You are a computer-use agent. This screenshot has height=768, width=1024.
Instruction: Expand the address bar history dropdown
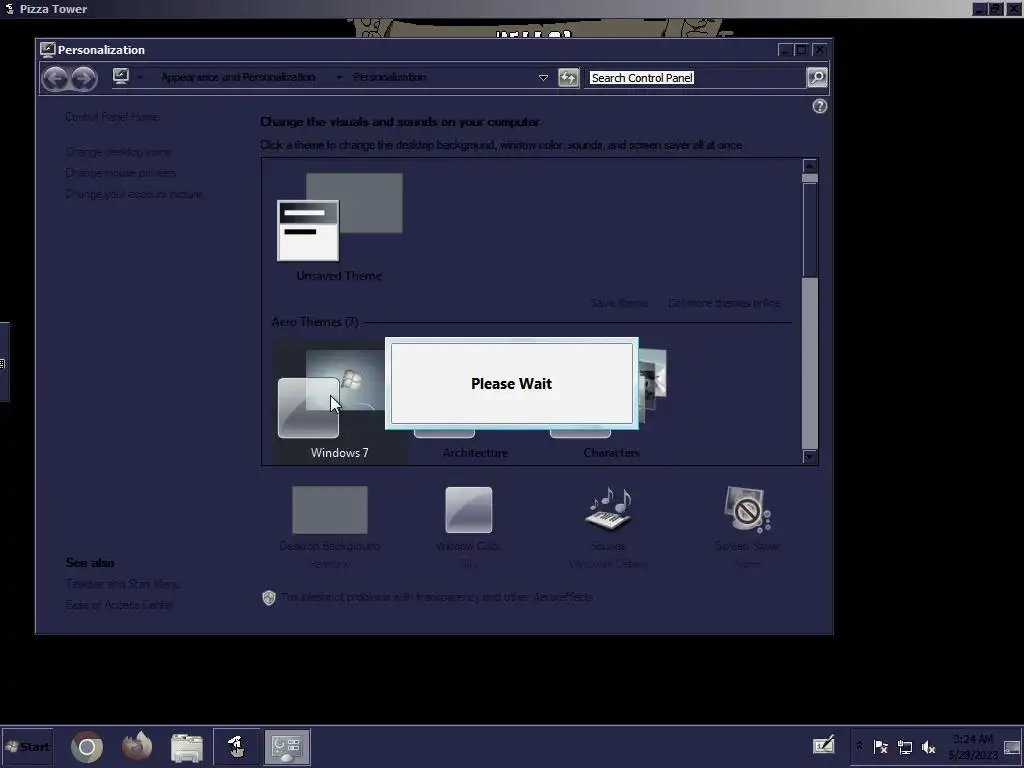(x=543, y=78)
